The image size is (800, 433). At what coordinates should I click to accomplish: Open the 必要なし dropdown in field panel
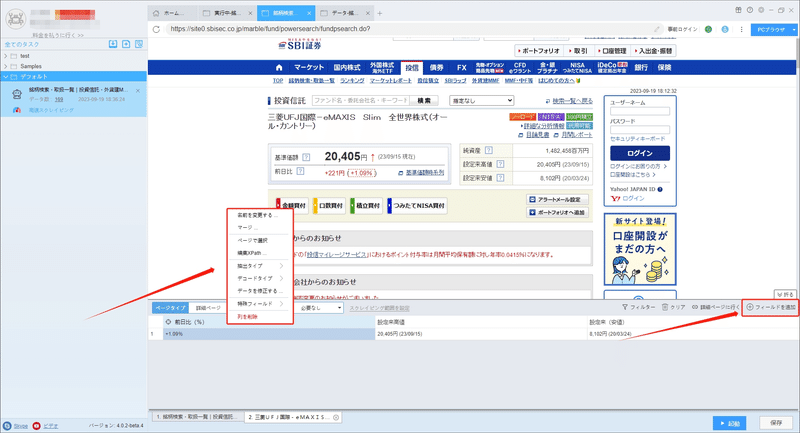[320, 308]
